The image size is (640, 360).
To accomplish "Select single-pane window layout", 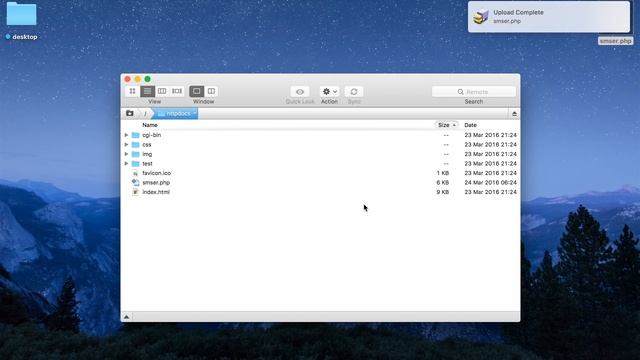I will (196, 91).
